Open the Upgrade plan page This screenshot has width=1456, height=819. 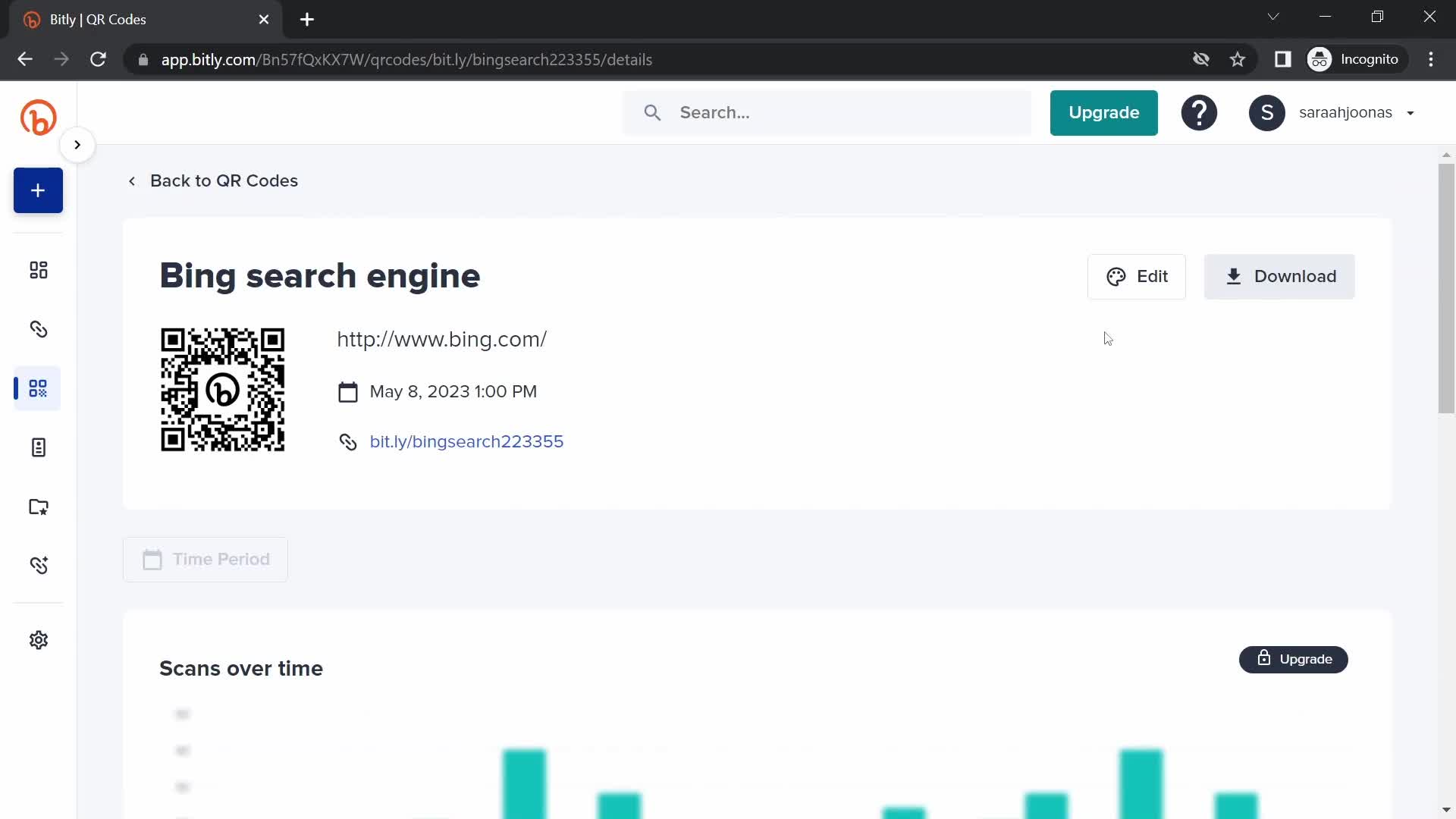(1104, 113)
